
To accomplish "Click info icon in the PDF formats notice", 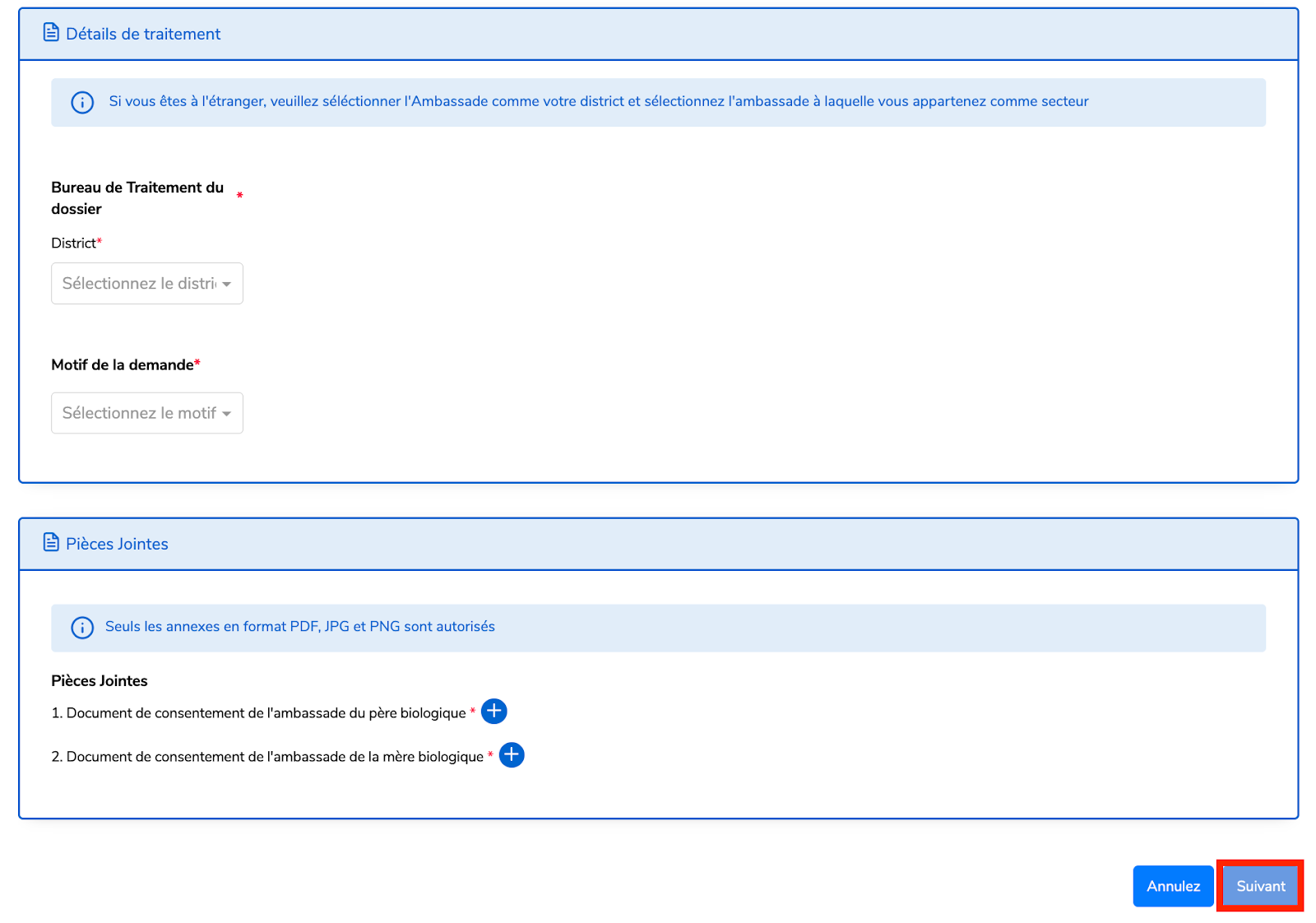I will [x=82, y=628].
